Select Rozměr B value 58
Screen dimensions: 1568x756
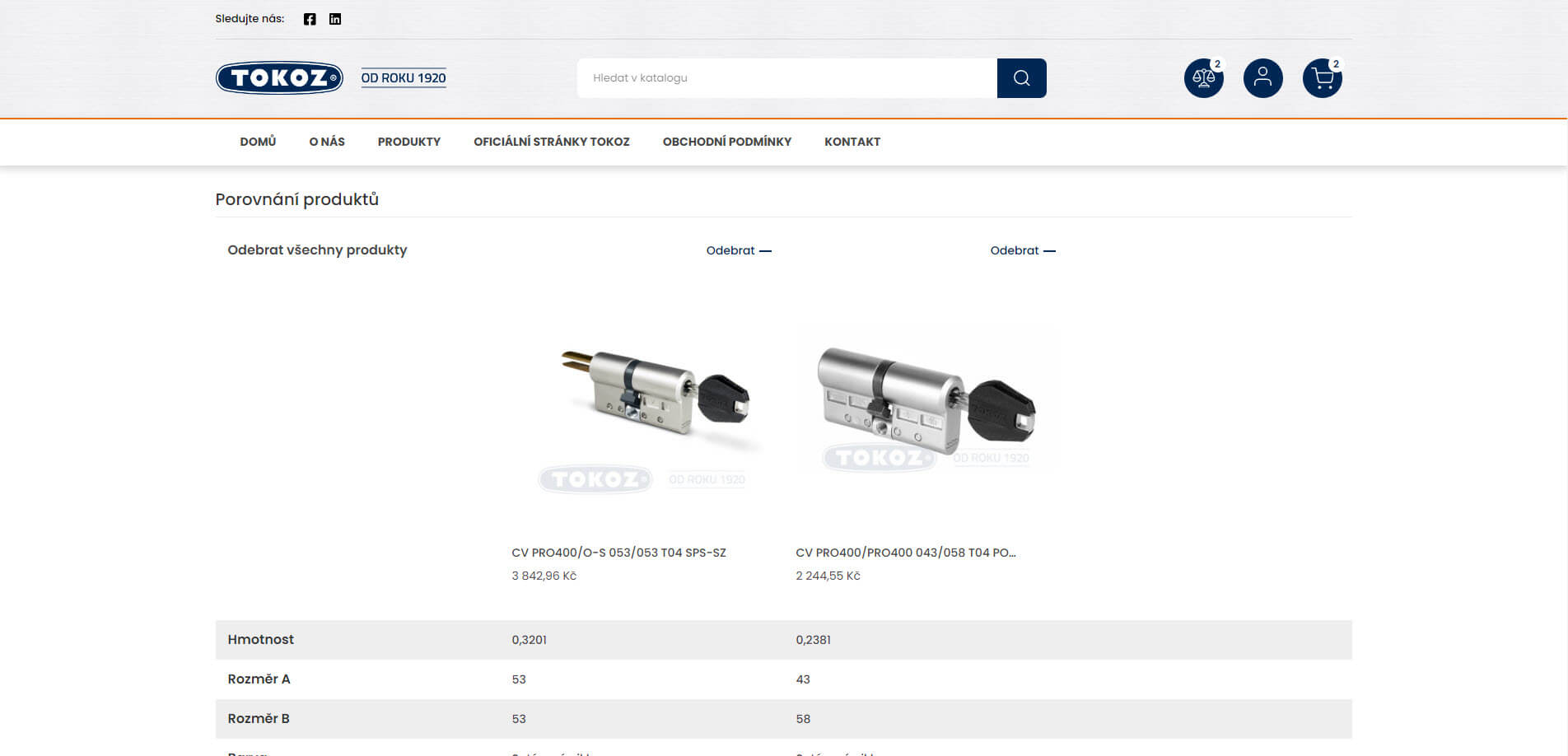tap(803, 719)
